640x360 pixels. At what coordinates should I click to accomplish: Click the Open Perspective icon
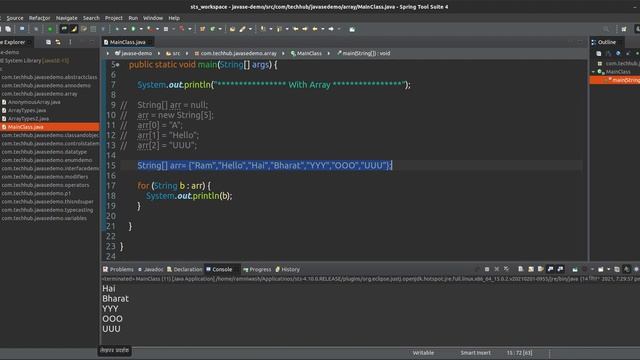pyautogui.click(x=624, y=29)
